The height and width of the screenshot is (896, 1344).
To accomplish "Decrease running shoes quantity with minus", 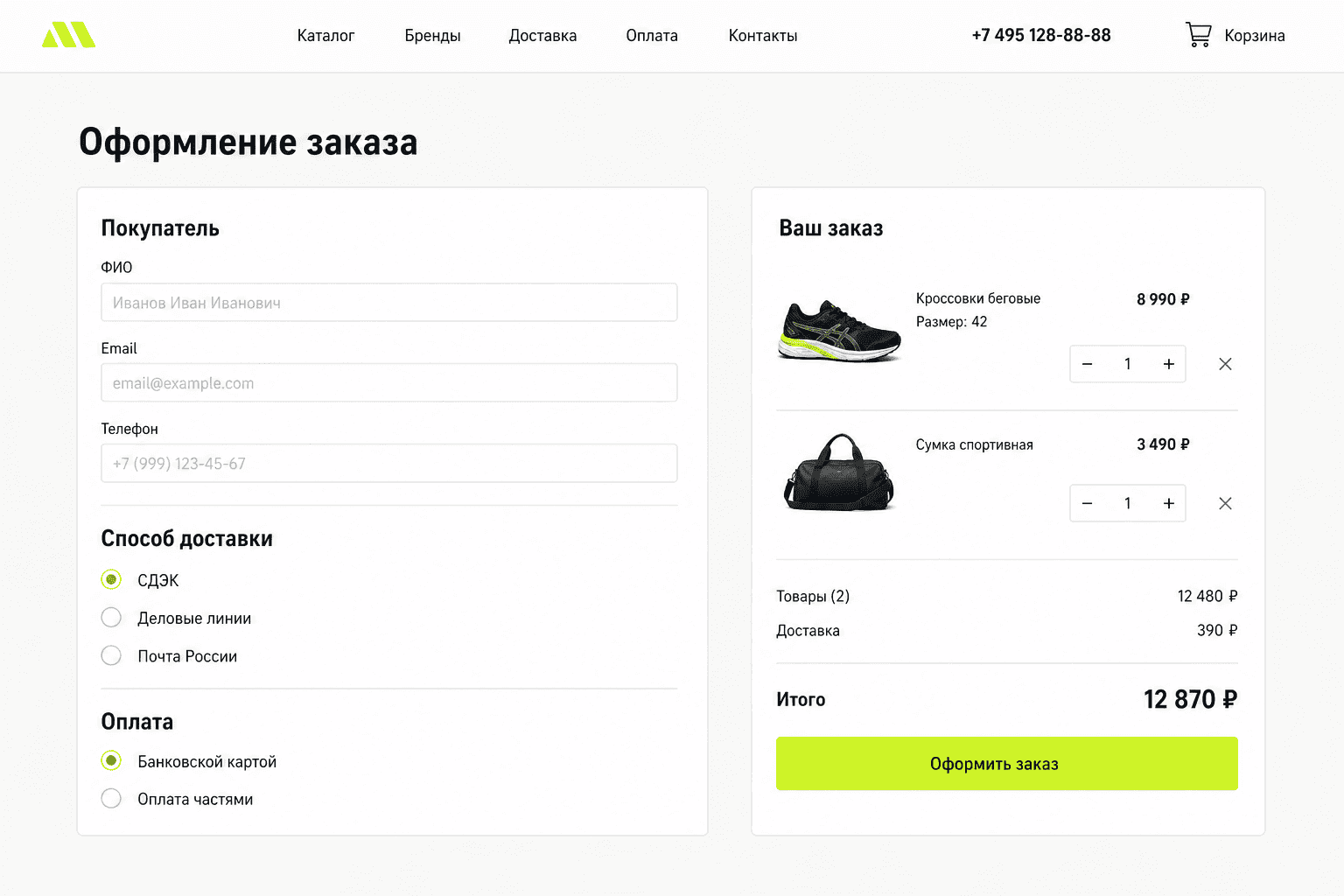I will tap(1087, 364).
